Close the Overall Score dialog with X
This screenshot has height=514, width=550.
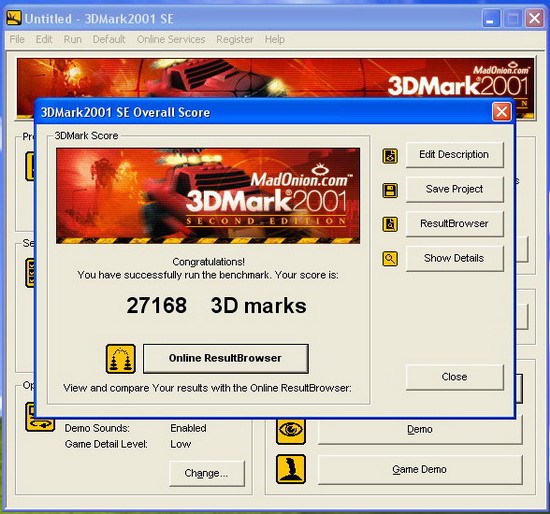[502, 112]
